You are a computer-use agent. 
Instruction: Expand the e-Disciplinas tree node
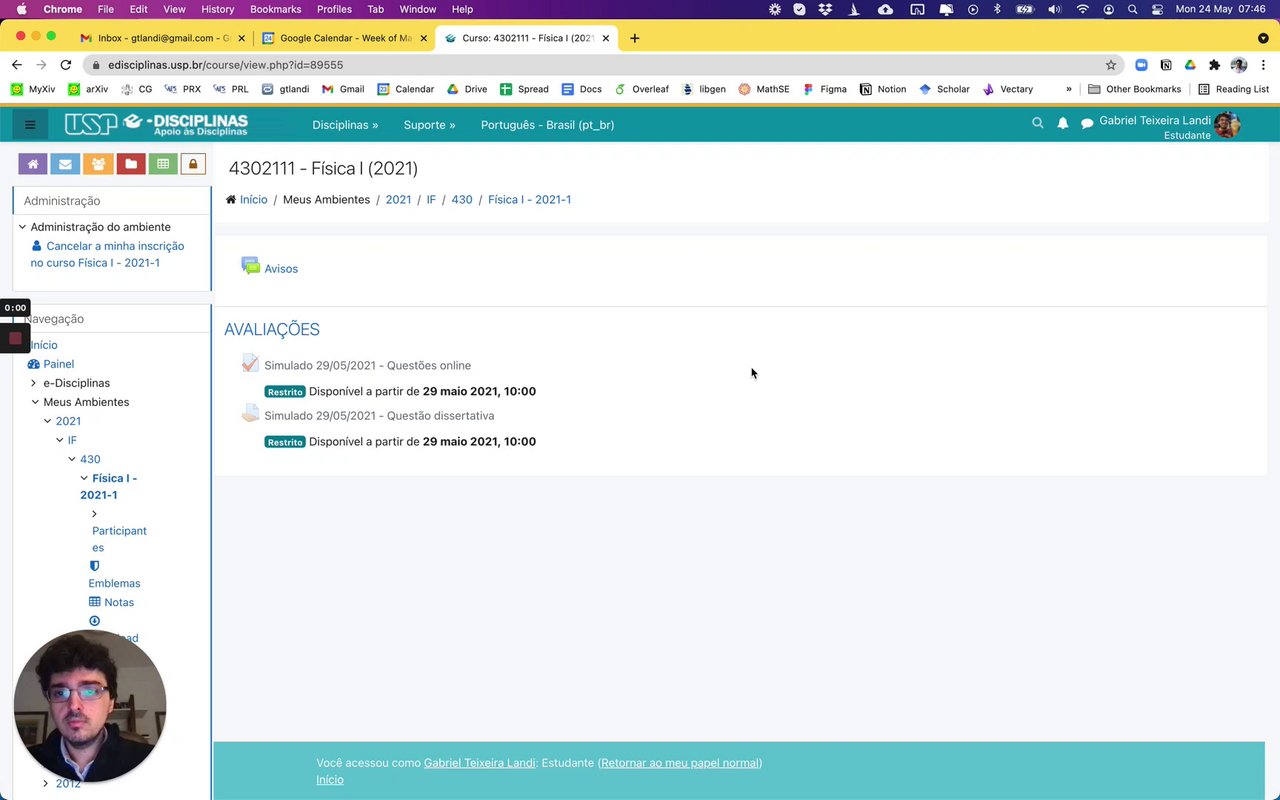tap(33, 383)
